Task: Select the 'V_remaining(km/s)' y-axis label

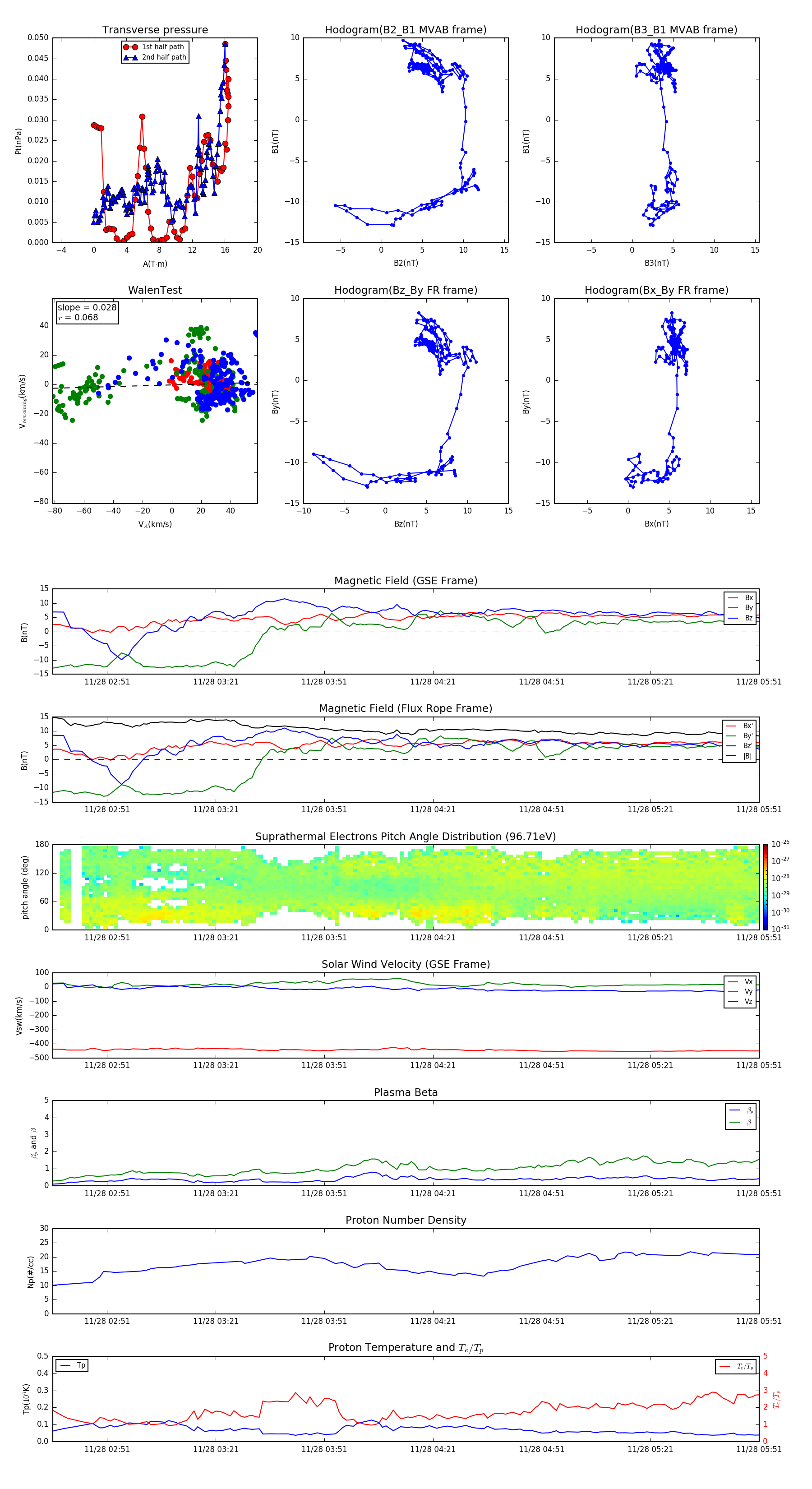Action: [22, 401]
